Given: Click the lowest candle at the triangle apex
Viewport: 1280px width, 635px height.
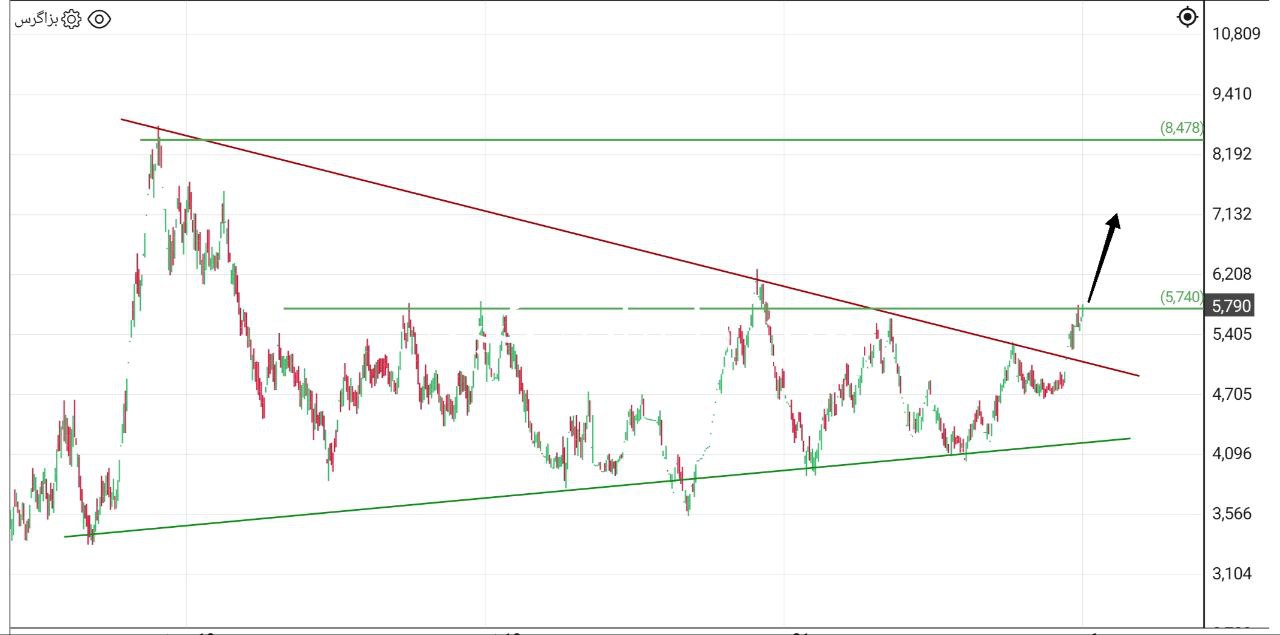Looking at the screenshot, I should pos(688,500).
